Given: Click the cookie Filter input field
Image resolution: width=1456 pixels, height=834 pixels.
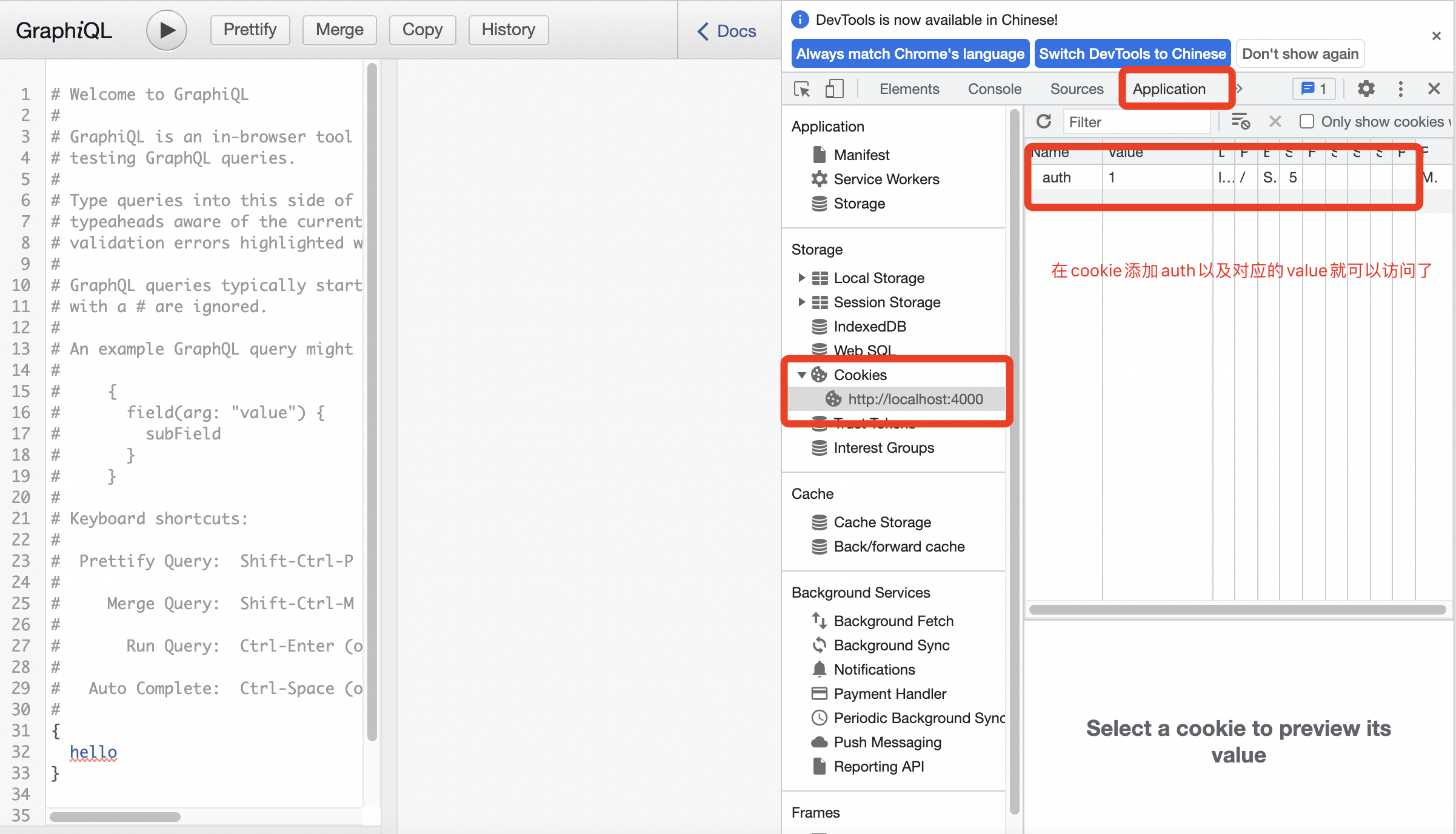Looking at the screenshot, I should 1136,122.
